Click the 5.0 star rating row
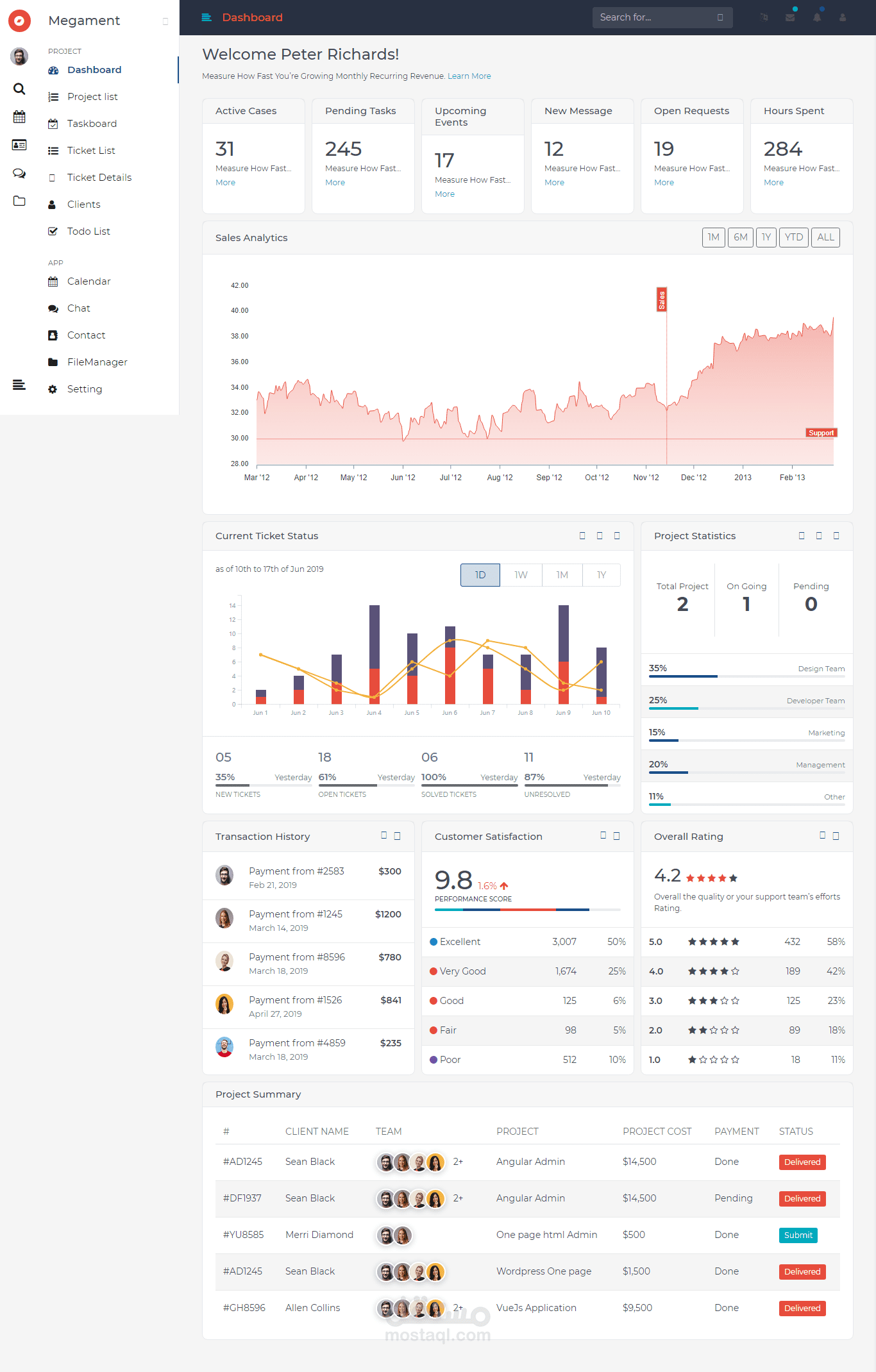The image size is (876, 1372). click(747, 942)
